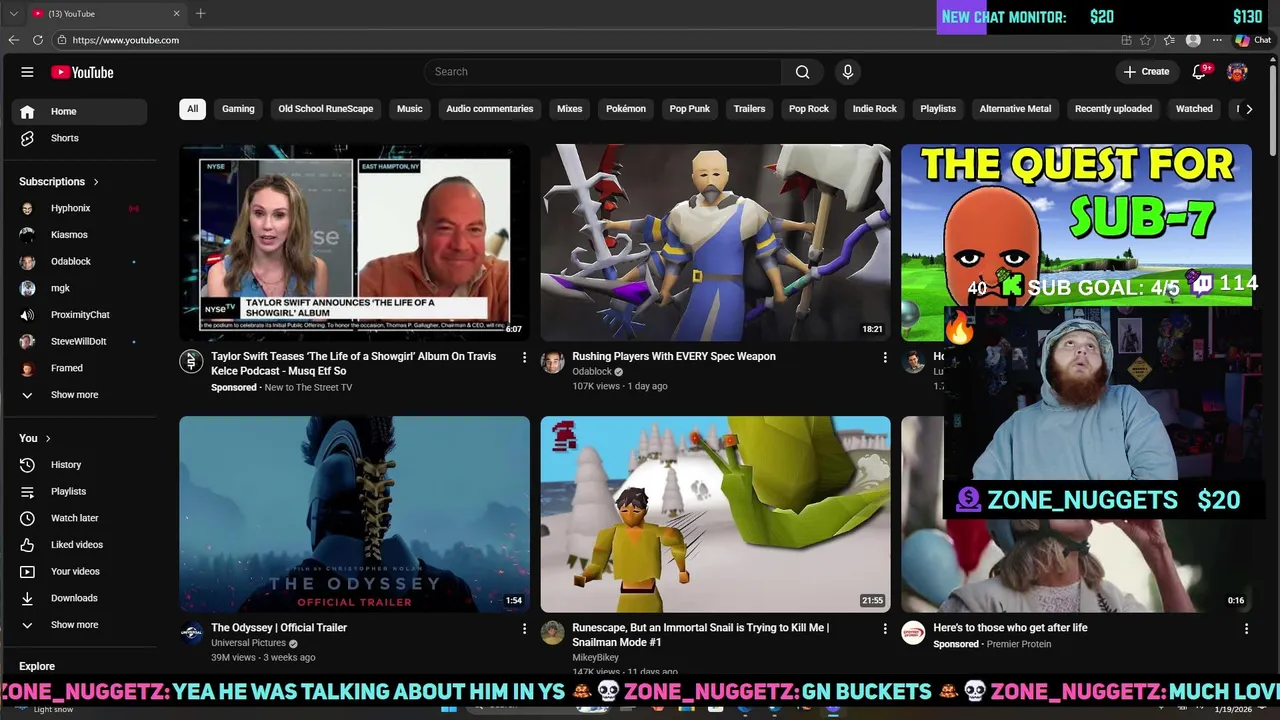Select the Indie Rock filter chip

point(875,109)
